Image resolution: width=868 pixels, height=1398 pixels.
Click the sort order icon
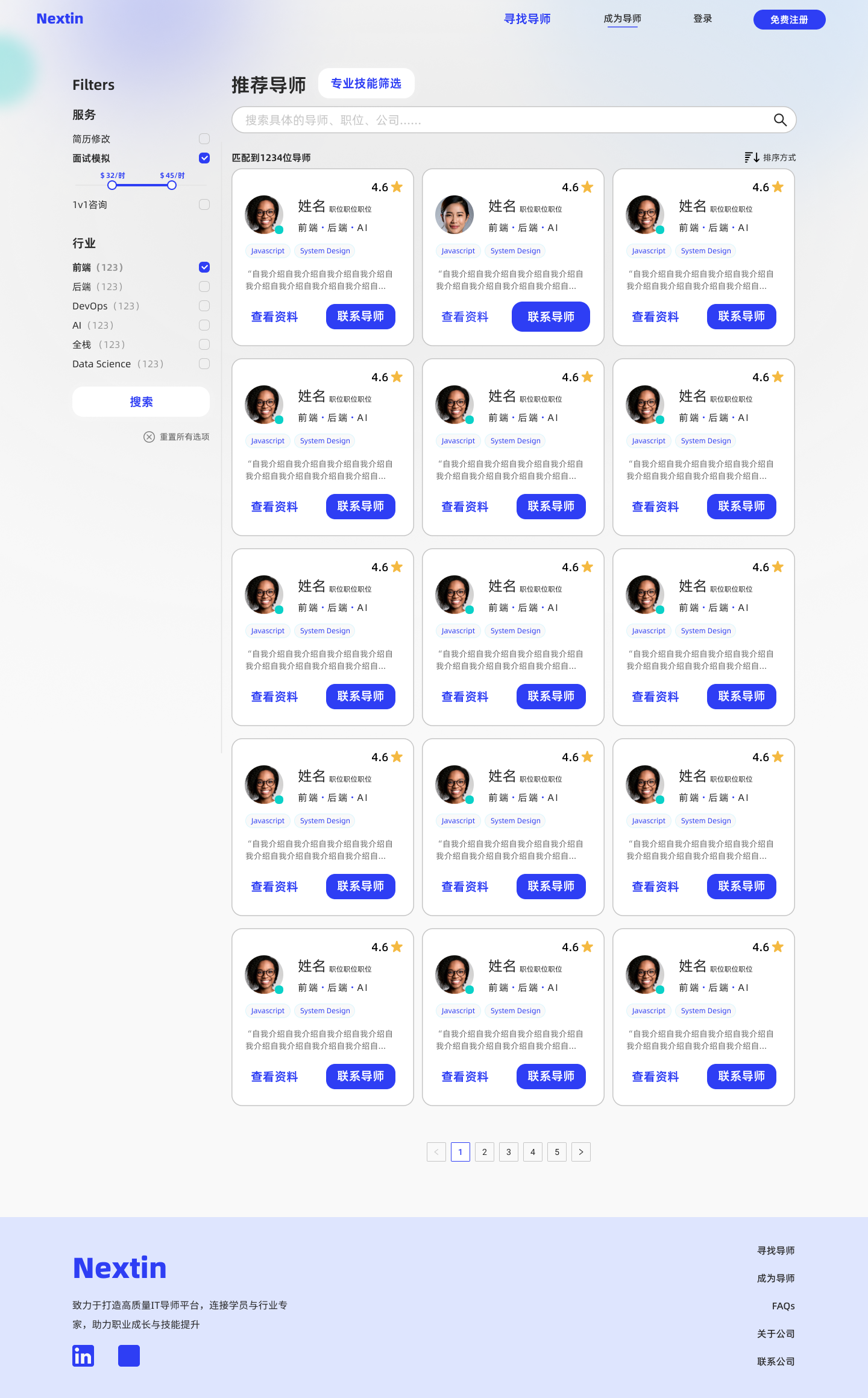[x=751, y=157]
